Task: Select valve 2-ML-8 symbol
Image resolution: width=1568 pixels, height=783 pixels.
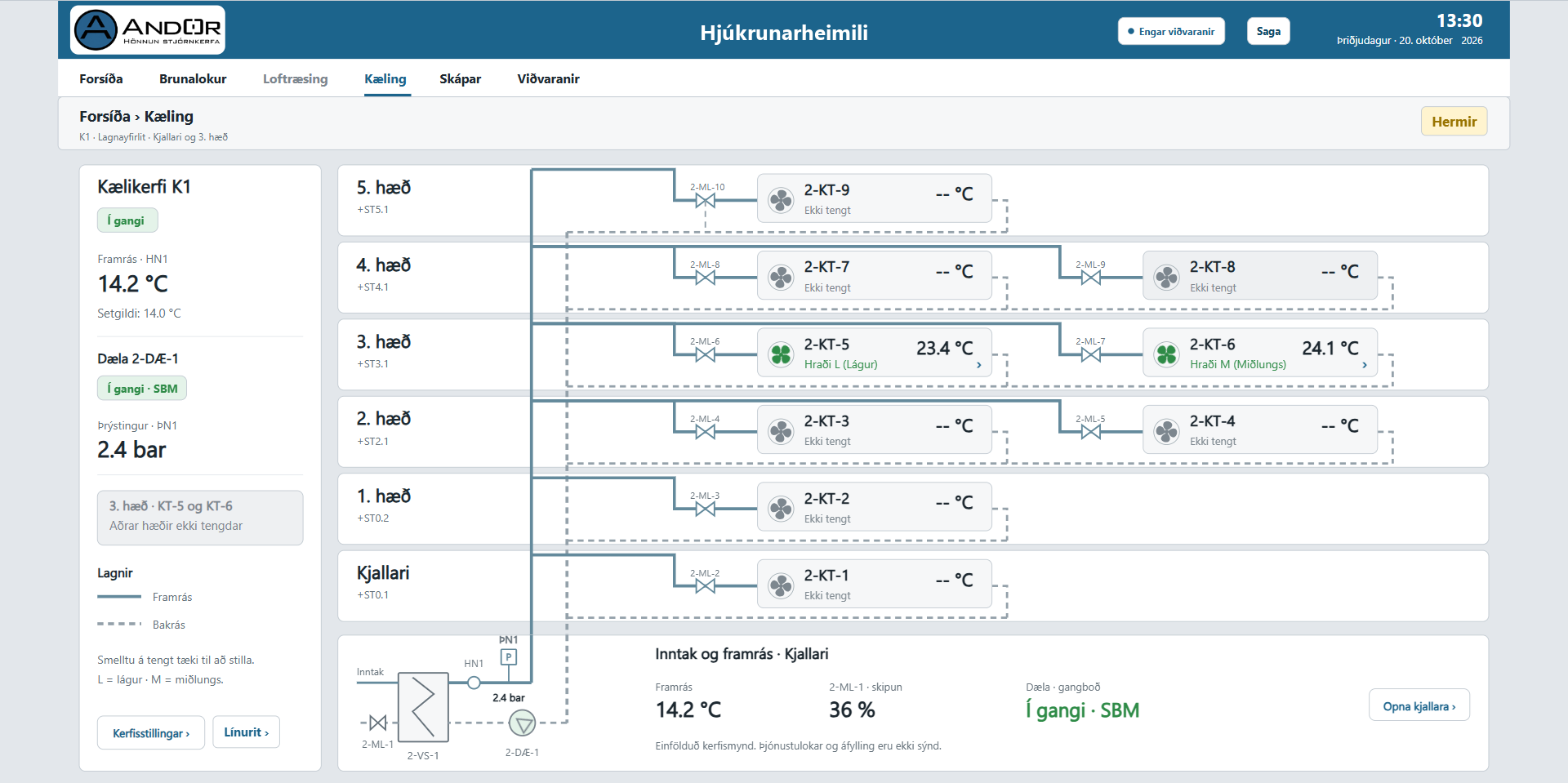Action: point(706,278)
